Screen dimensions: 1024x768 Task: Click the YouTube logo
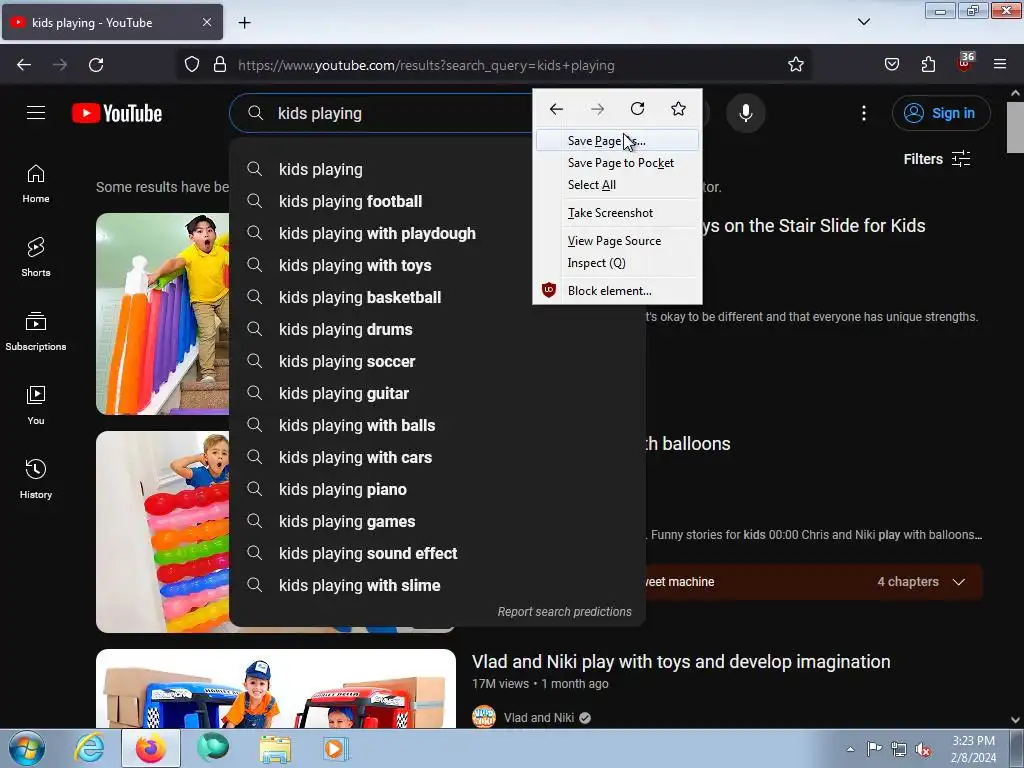(x=117, y=113)
